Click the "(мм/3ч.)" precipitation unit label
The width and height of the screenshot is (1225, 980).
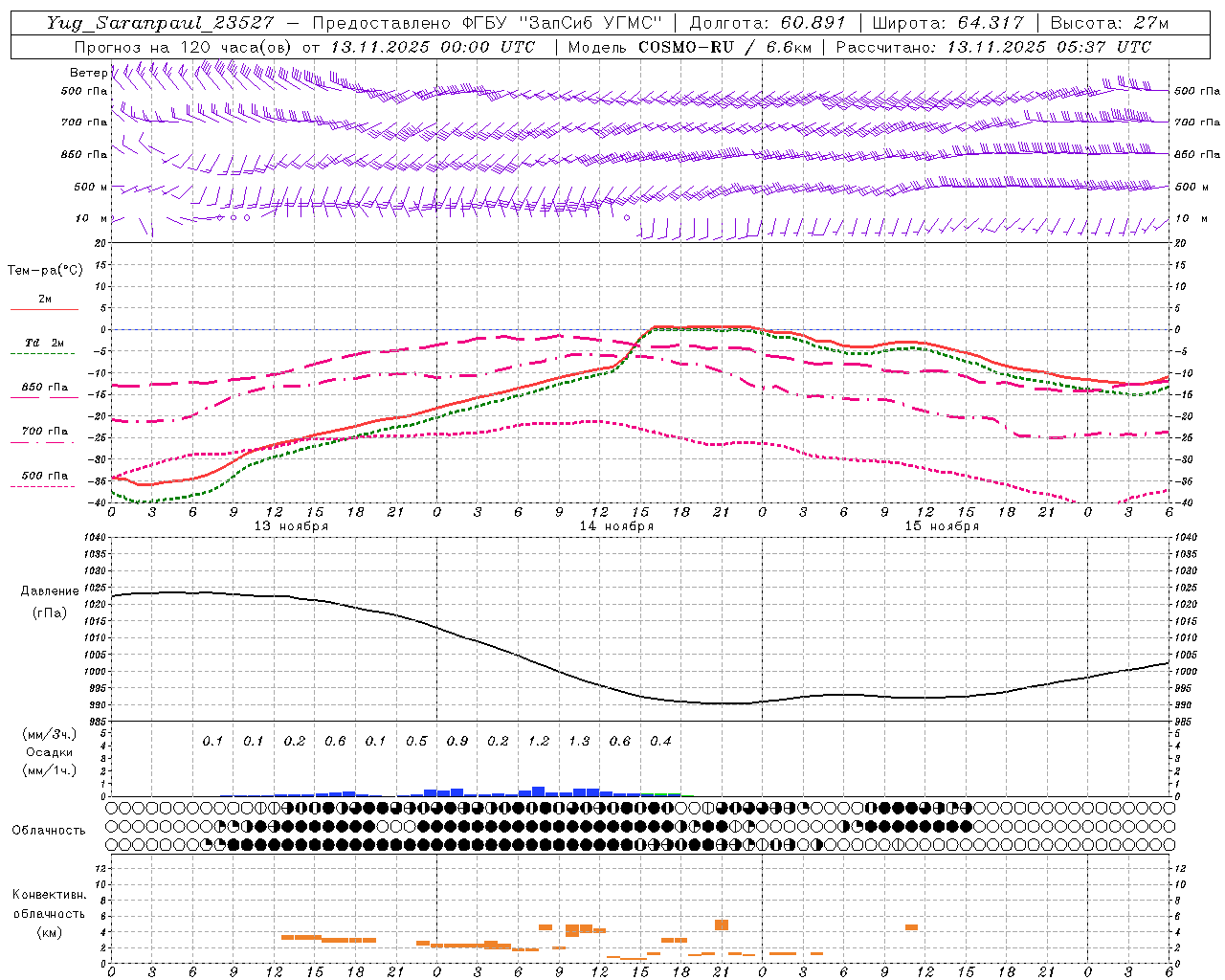coord(50,734)
